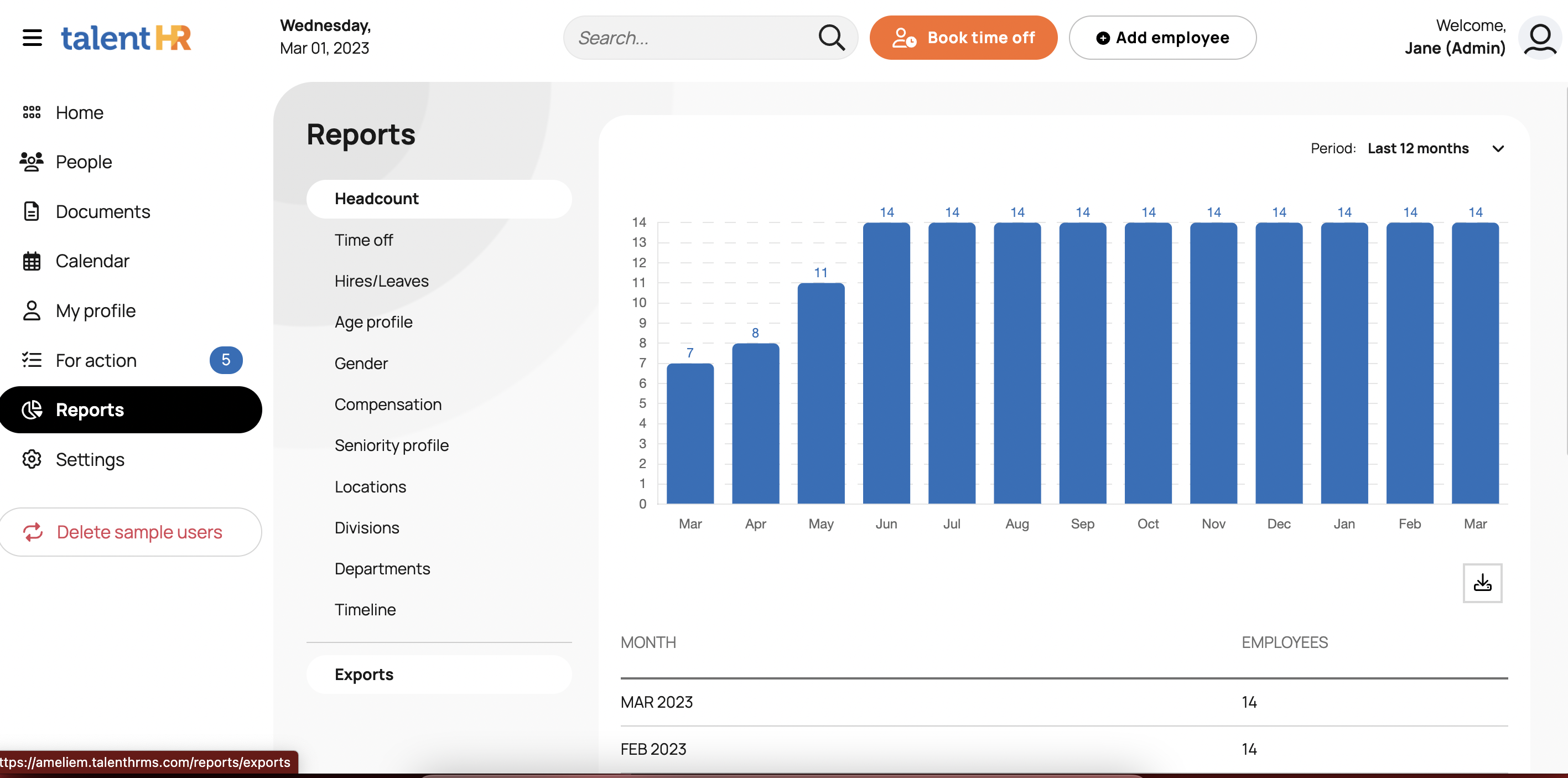
Task: Click the People group icon
Action: pos(32,162)
